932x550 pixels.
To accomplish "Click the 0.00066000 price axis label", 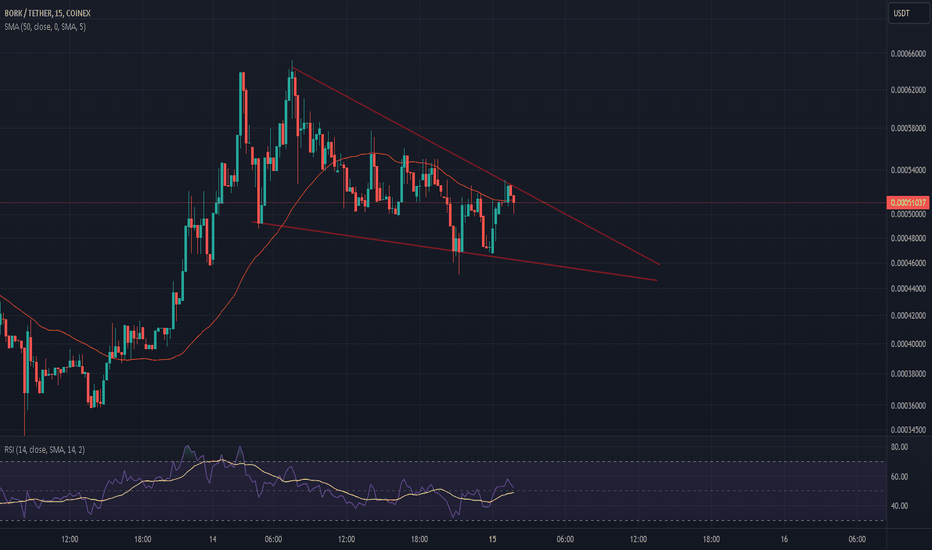I will click(x=908, y=54).
